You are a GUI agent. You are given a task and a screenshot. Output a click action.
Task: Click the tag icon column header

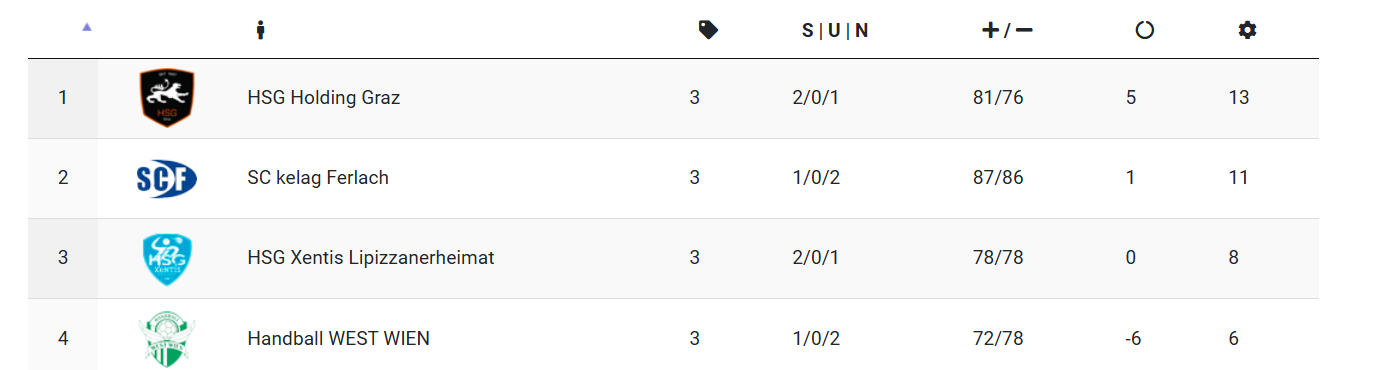708,30
